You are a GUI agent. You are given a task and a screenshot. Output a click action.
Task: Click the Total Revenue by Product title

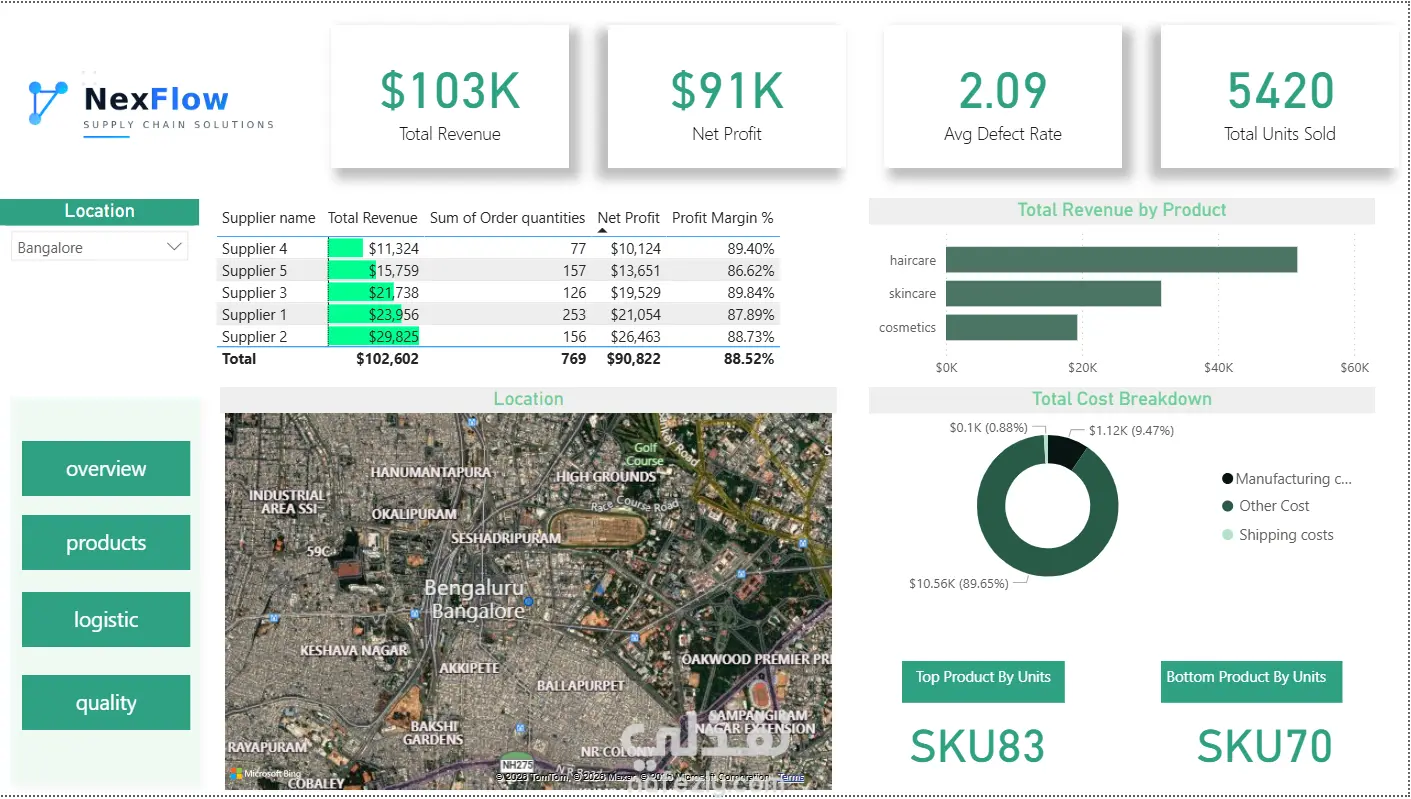tap(1122, 210)
